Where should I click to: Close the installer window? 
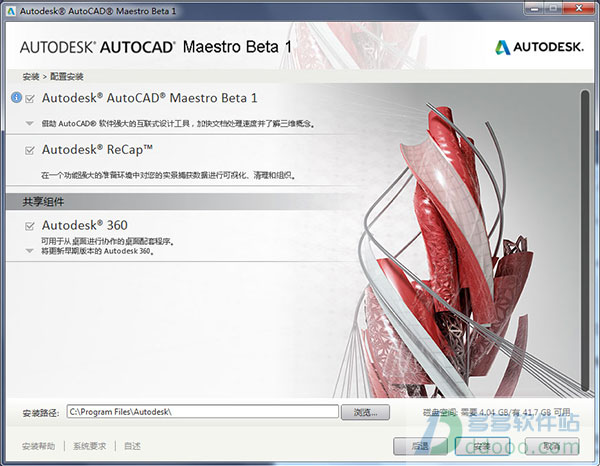579,8
